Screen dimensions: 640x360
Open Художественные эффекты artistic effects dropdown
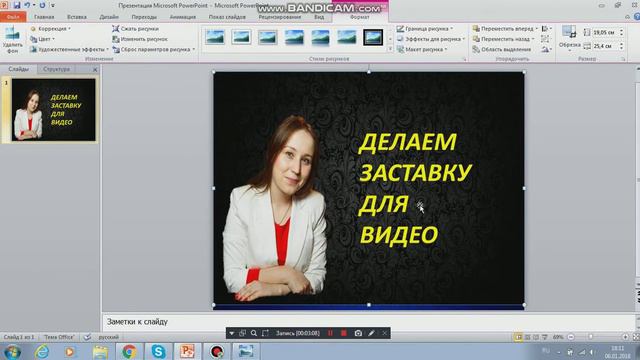tap(69, 49)
